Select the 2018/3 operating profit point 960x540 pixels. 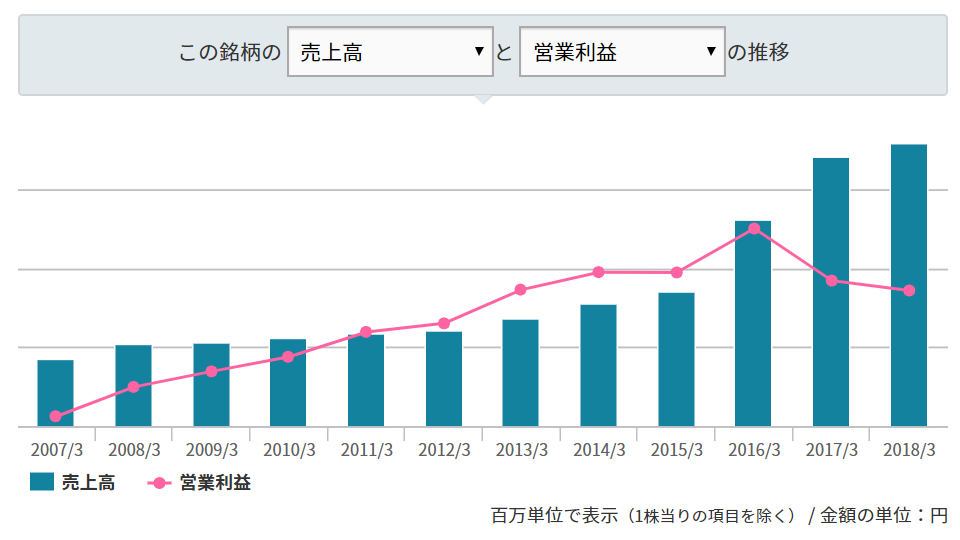pos(909,291)
